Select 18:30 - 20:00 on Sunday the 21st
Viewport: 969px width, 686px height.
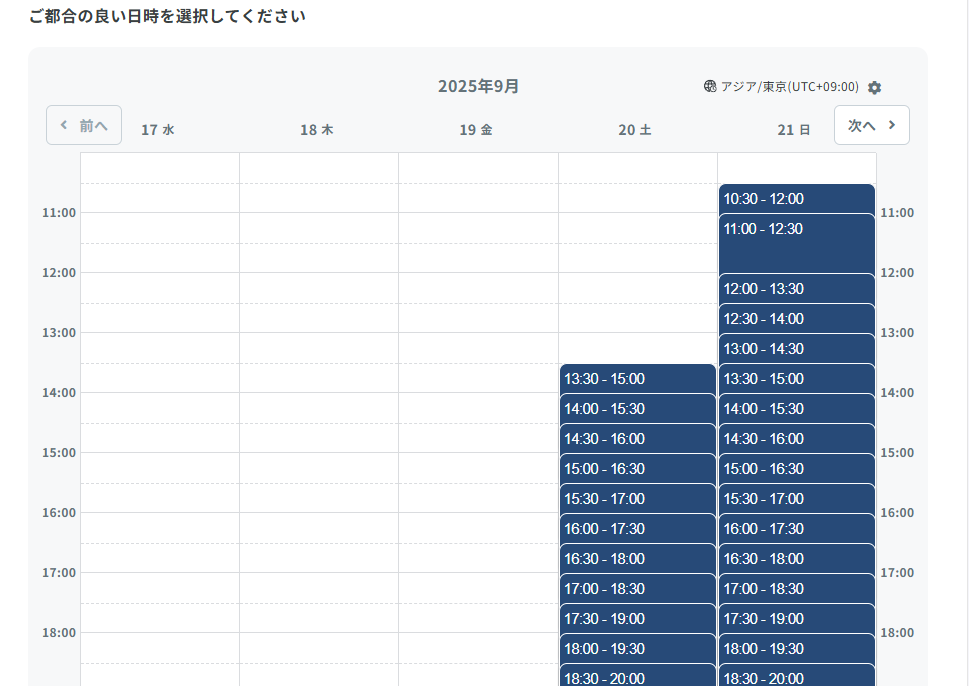(x=796, y=678)
